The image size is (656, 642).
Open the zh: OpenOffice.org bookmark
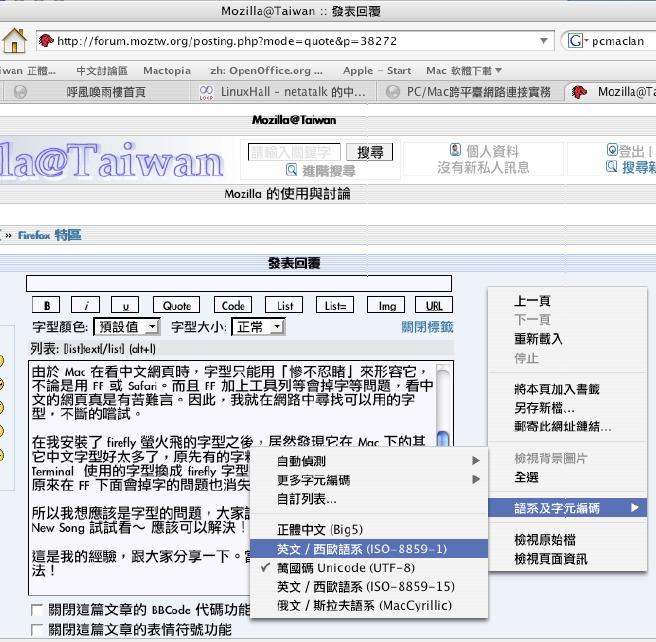[266, 71]
